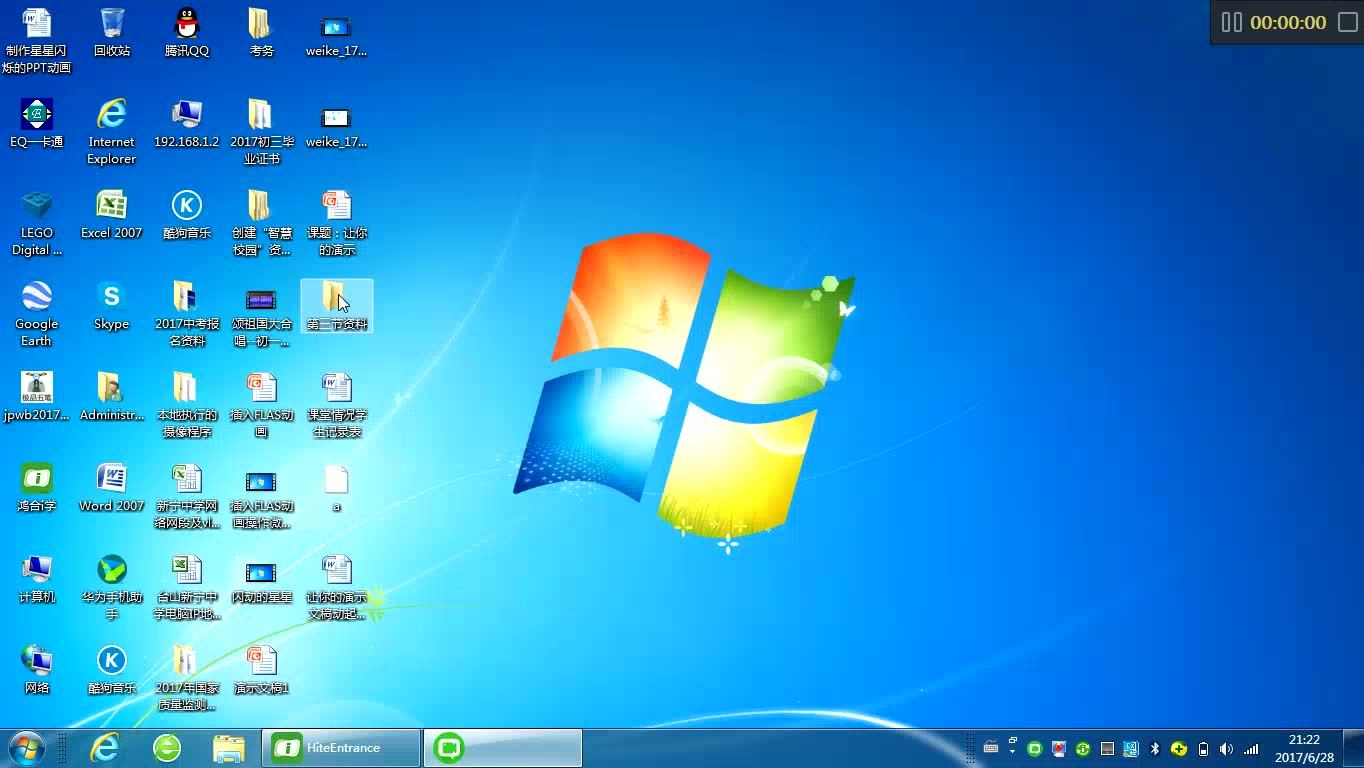The width and height of the screenshot is (1364, 768).
Task: Check battery status in the tray
Action: tap(1203, 749)
